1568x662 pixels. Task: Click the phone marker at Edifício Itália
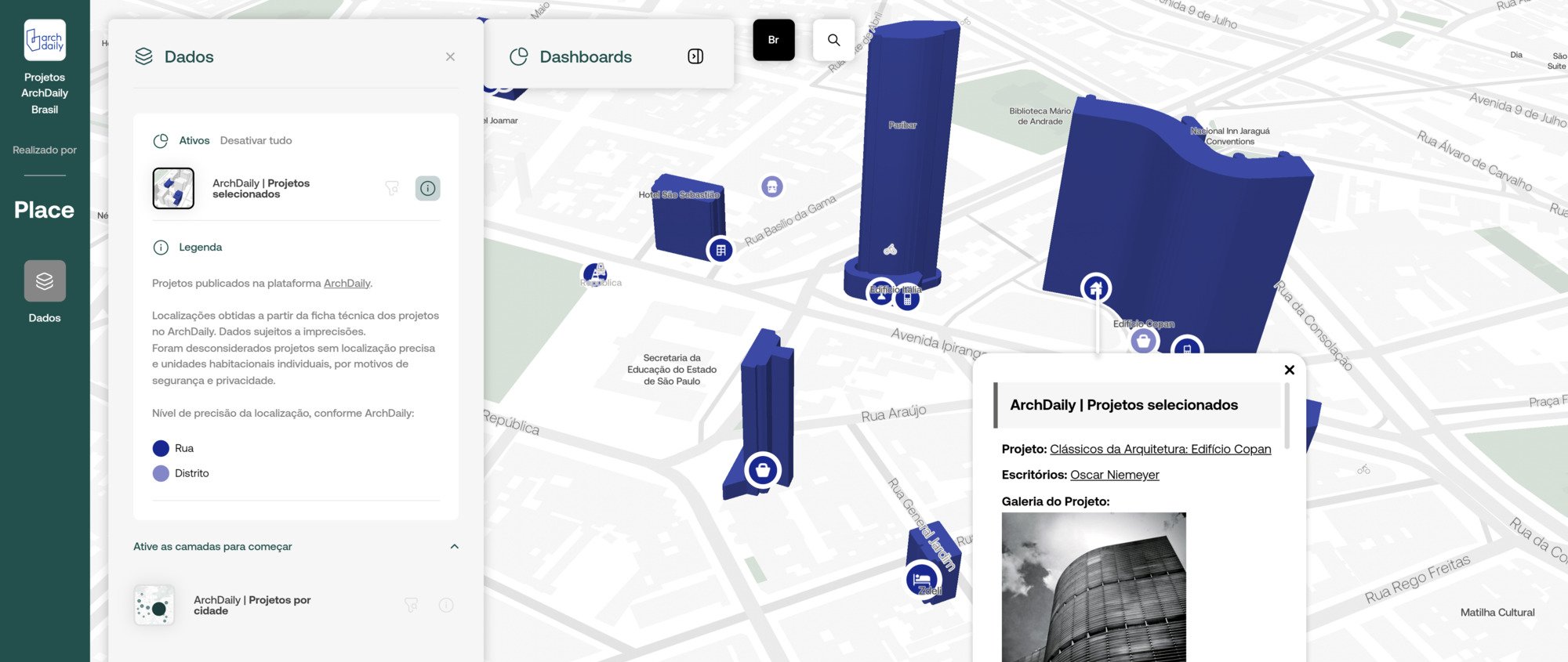click(907, 298)
